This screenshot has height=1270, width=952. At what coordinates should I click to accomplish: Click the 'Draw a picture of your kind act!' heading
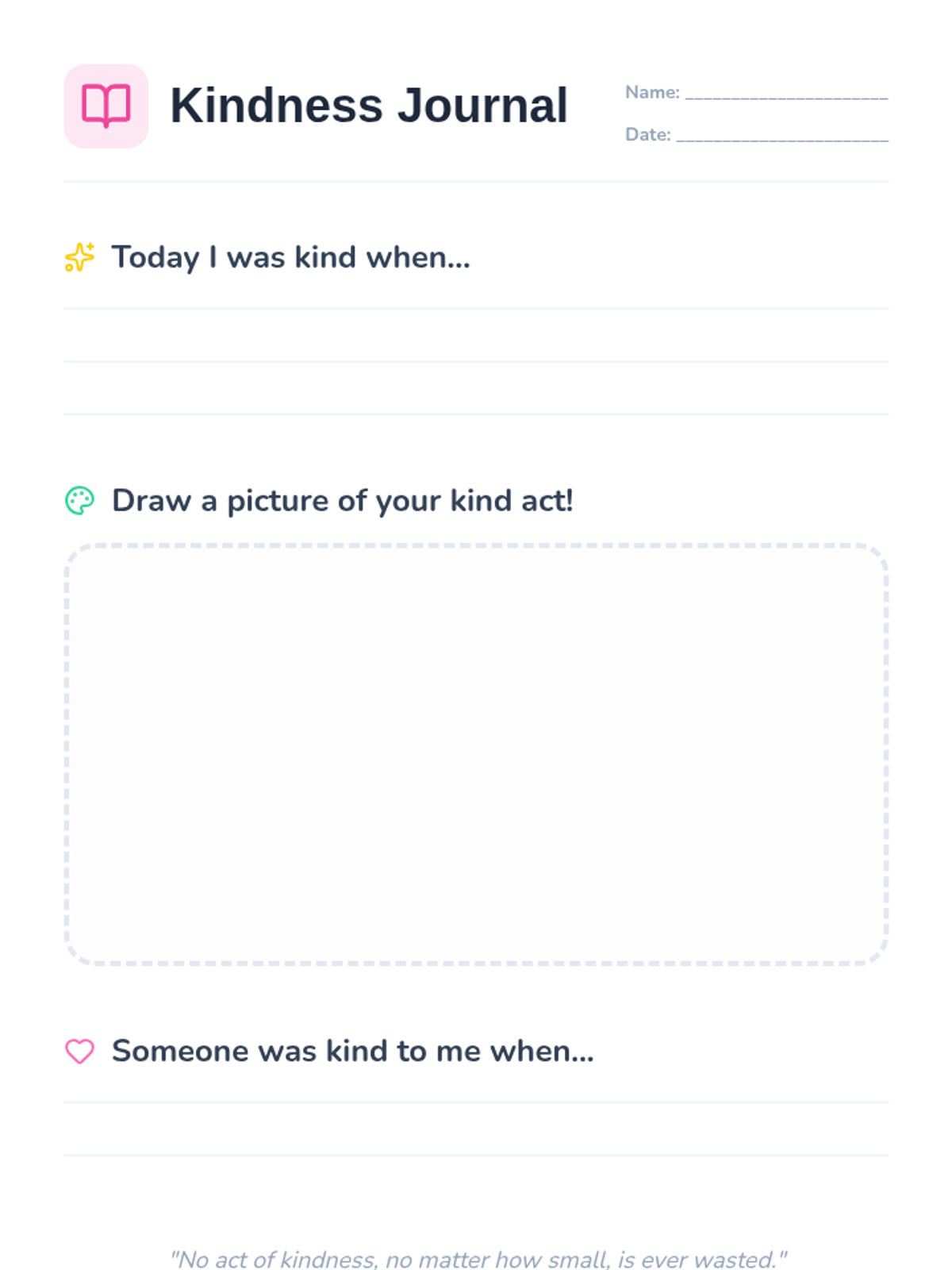point(342,501)
